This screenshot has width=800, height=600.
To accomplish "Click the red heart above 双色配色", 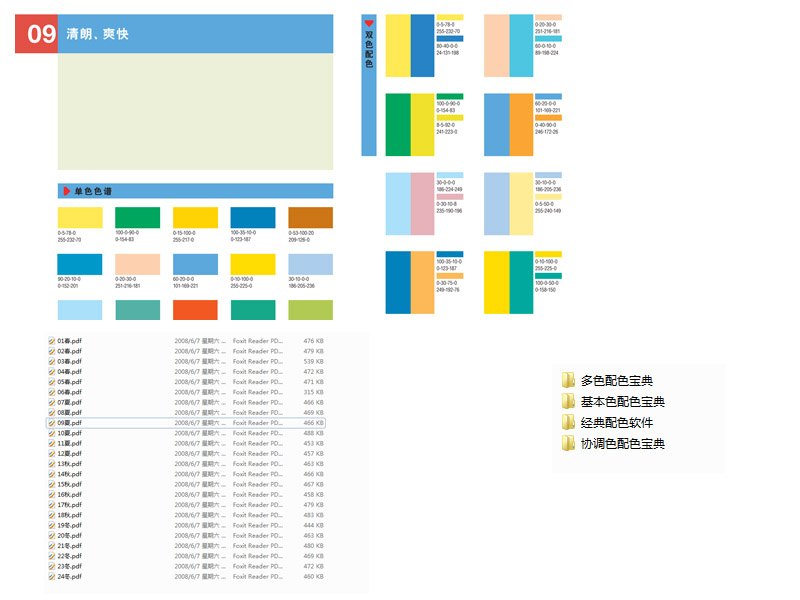I will 369,23.
